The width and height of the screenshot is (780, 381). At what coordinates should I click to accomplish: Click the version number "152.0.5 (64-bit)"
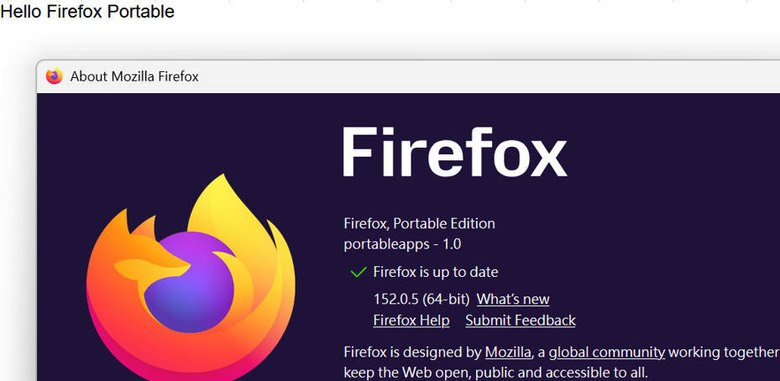click(x=421, y=299)
